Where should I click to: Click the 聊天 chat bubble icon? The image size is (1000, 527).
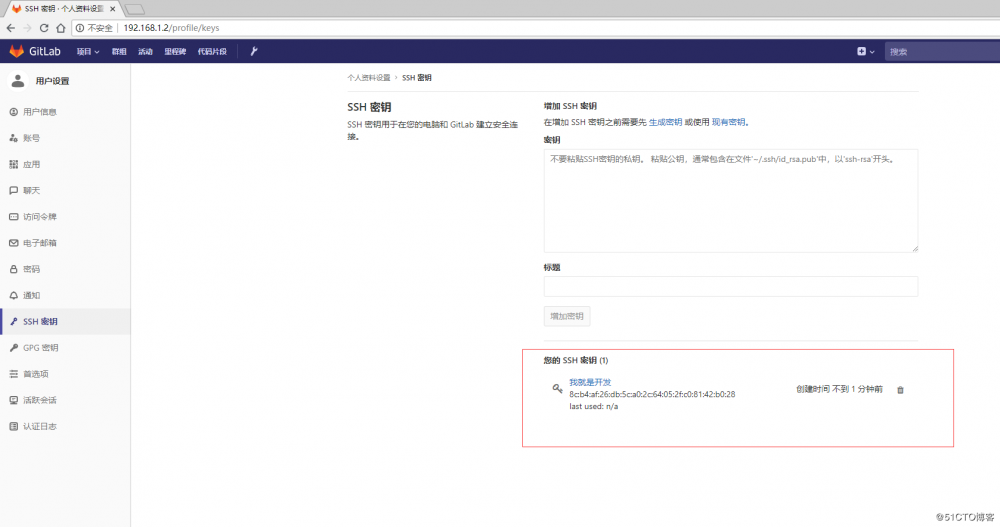(x=13, y=190)
